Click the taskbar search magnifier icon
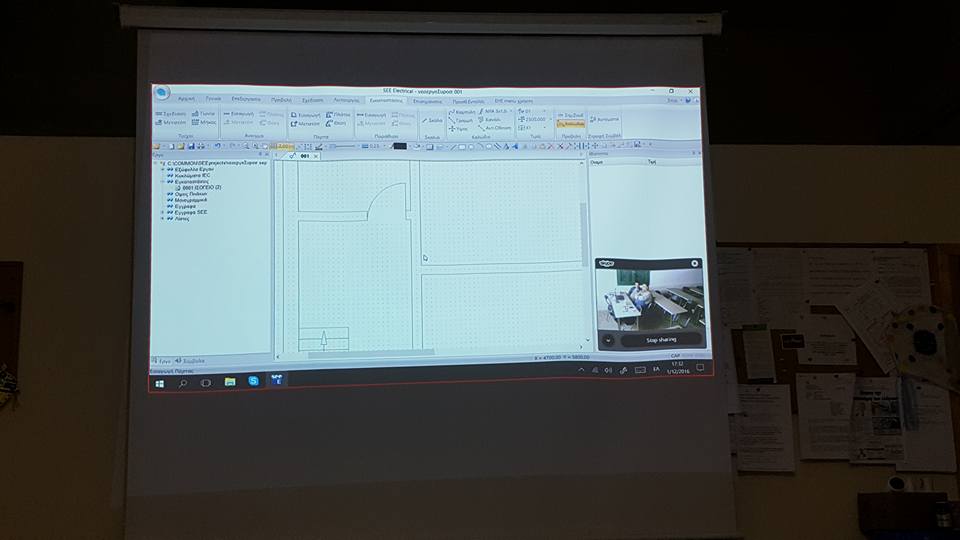This screenshot has height=540, width=960. click(183, 382)
